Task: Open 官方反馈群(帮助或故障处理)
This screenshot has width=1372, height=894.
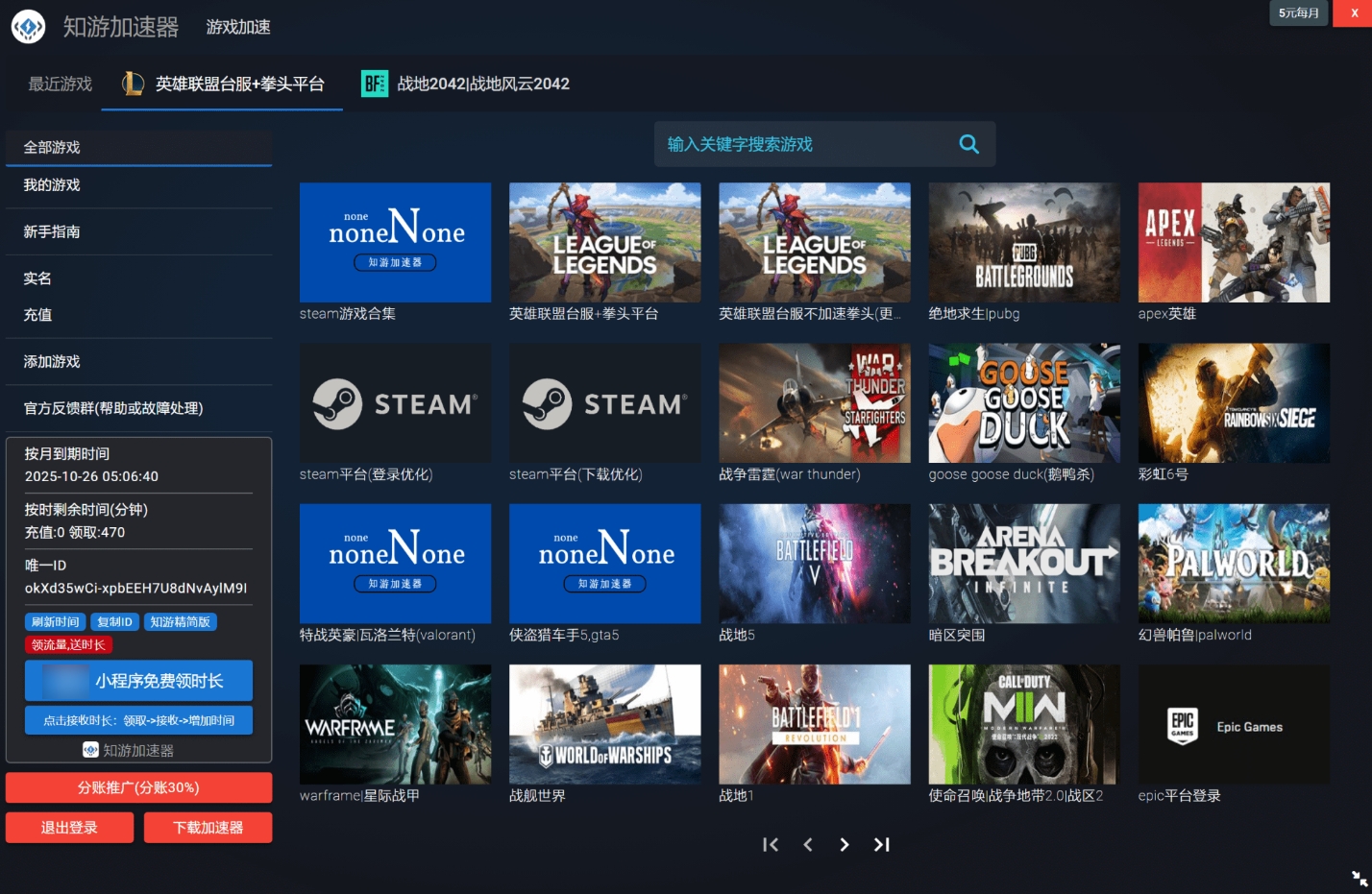Action: point(138,409)
